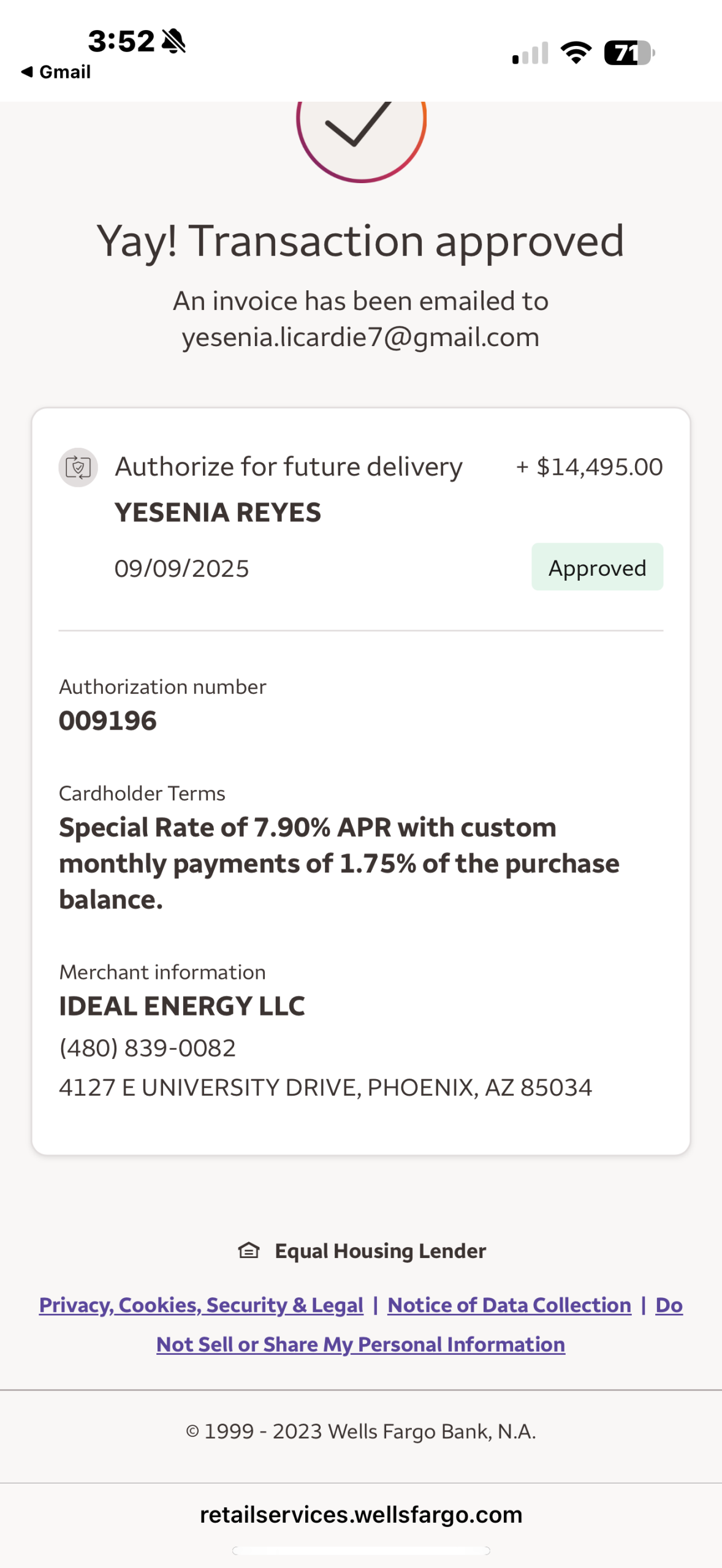Open Notice of Data Collection link
Screen dimensions: 722x1568
pyautogui.click(x=509, y=1305)
